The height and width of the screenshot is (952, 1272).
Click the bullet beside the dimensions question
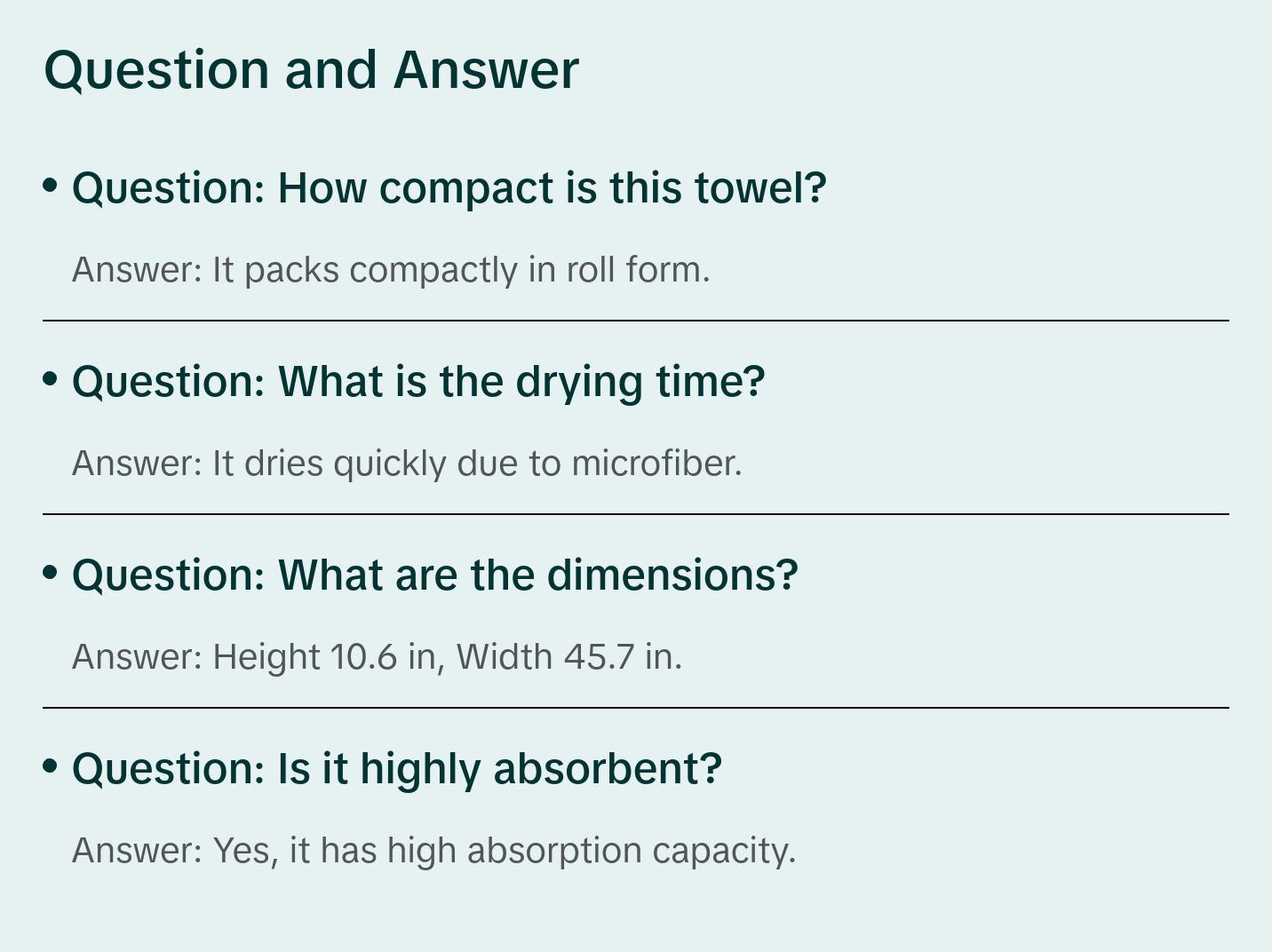51,573
